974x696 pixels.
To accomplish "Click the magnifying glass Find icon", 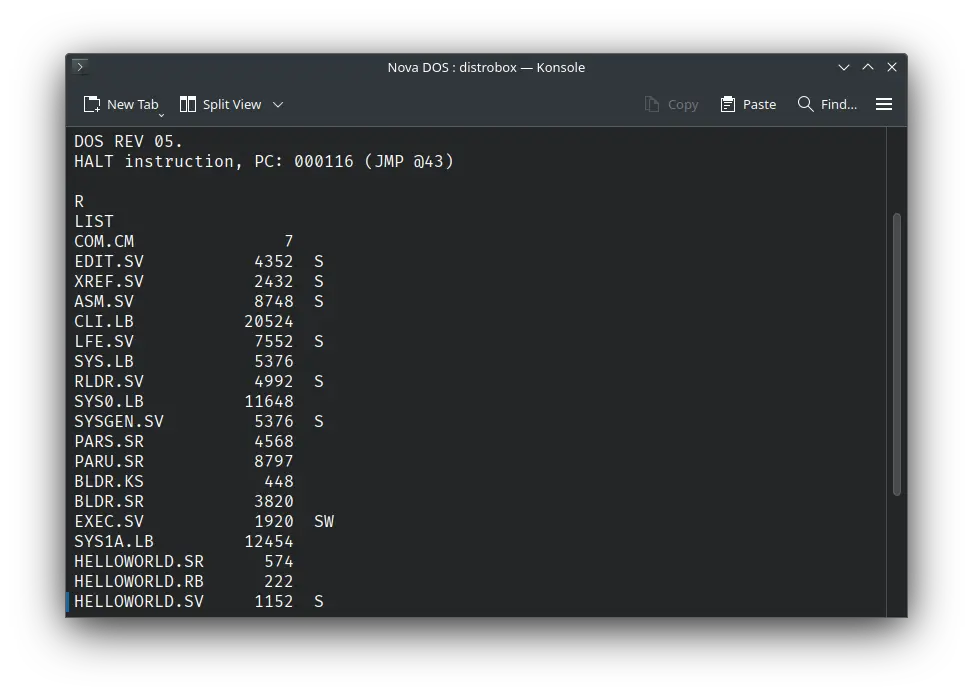I will pos(804,104).
